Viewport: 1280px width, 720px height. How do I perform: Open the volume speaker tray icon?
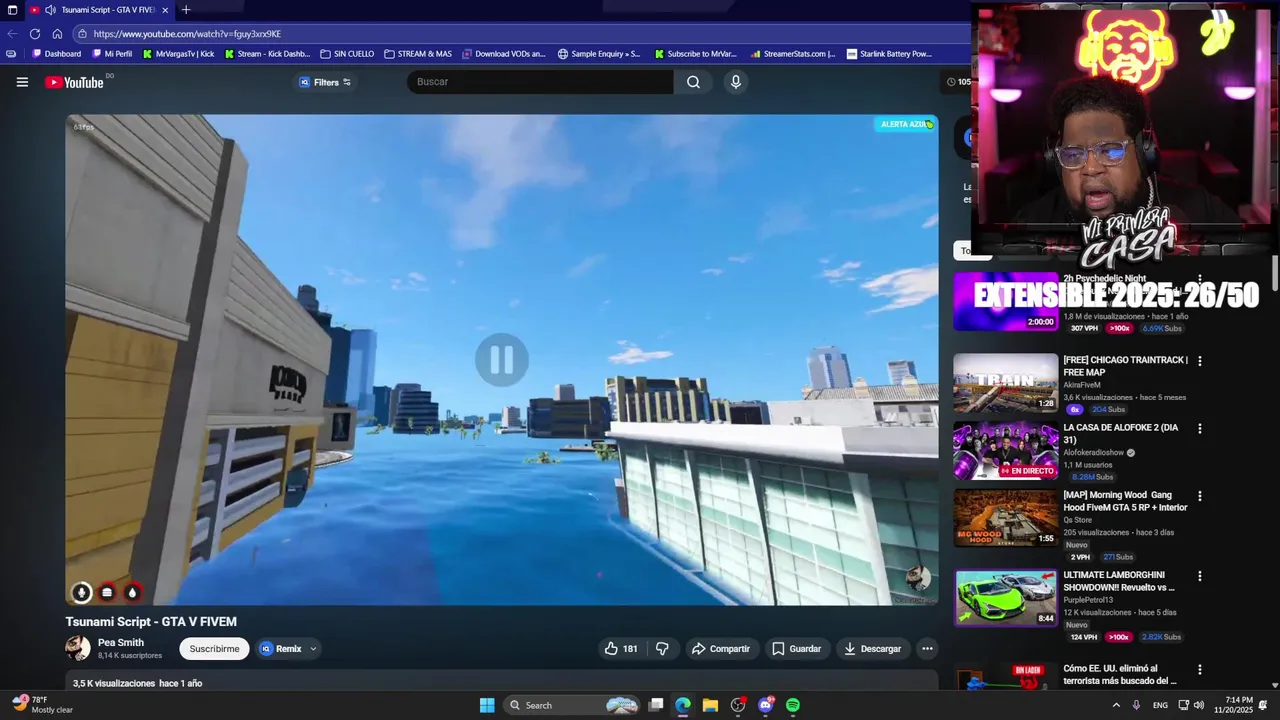point(1198,705)
